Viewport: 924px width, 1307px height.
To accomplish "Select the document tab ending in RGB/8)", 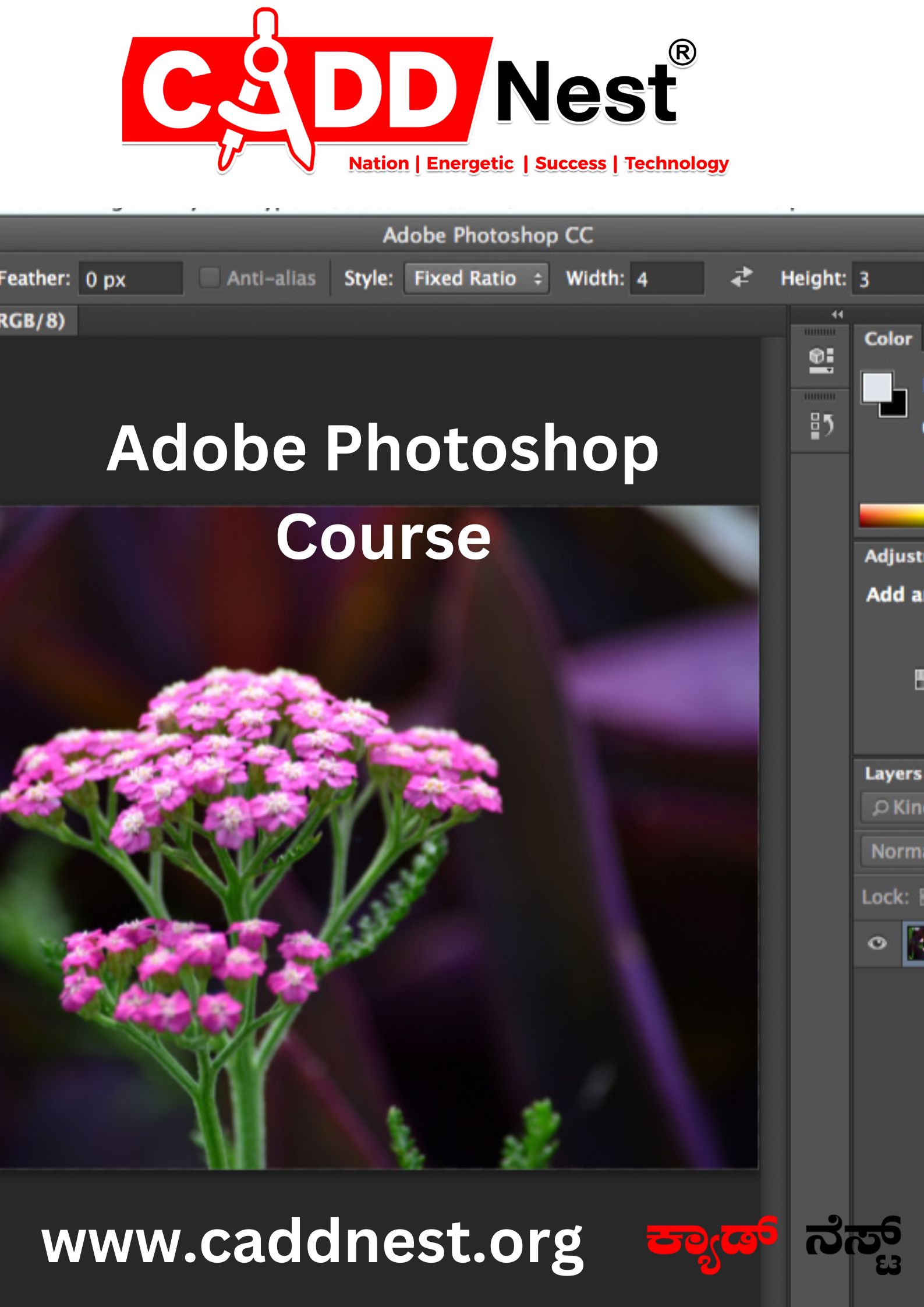I will 38,320.
